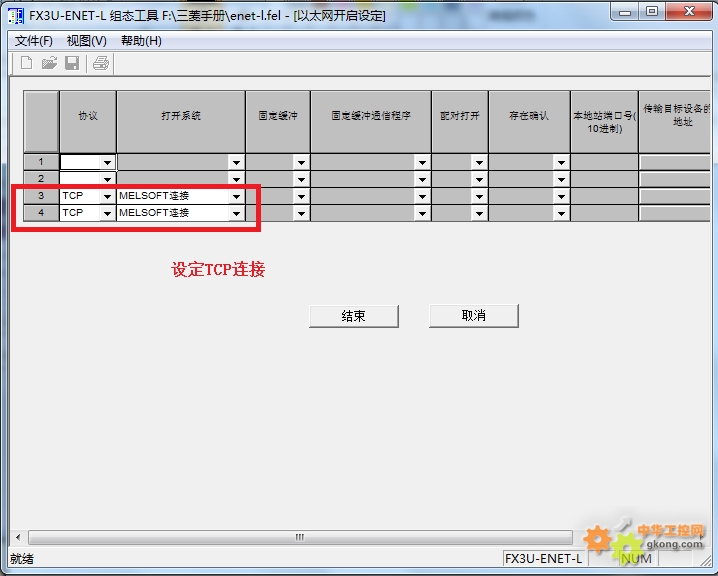Click the New file toolbar icon
718x576 pixels.
(x=27, y=63)
